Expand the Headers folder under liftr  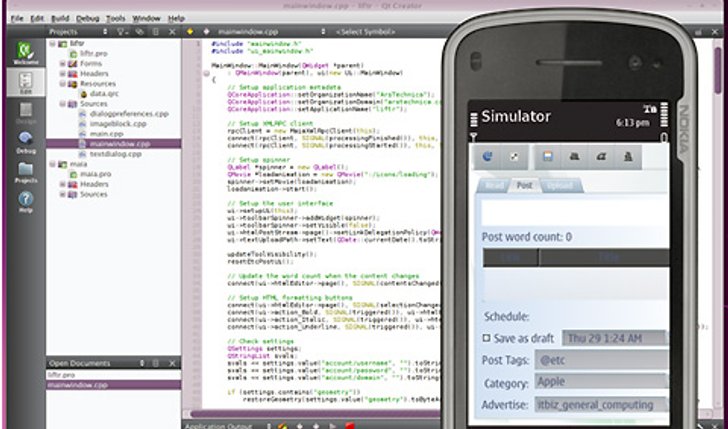pyautogui.click(x=62, y=74)
